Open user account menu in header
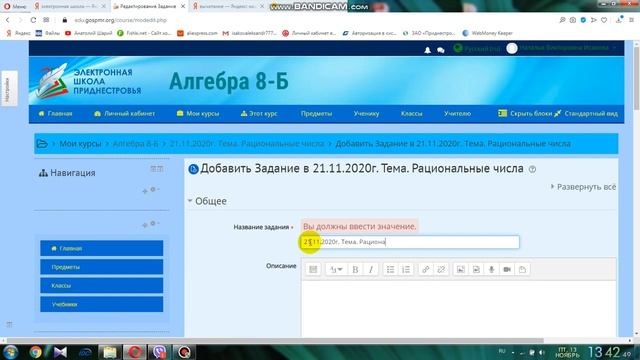This screenshot has height=360, width=640. (562, 48)
